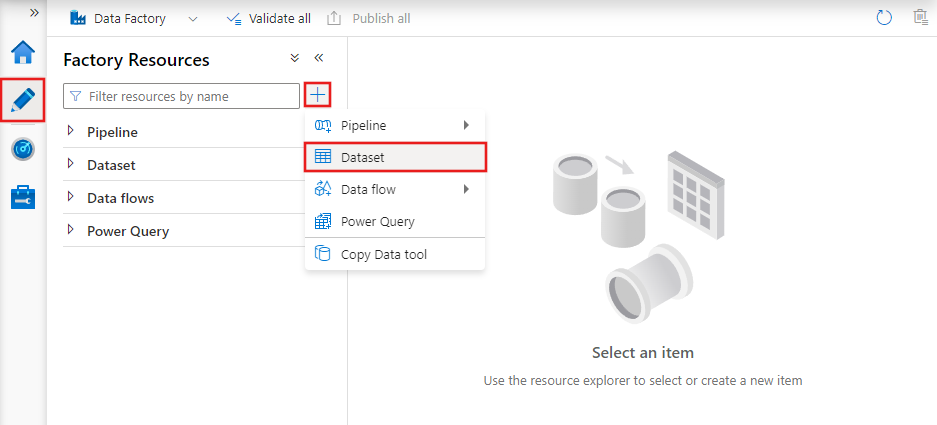Click Validate all button
Image resolution: width=937 pixels, height=425 pixels.
(x=268, y=19)
